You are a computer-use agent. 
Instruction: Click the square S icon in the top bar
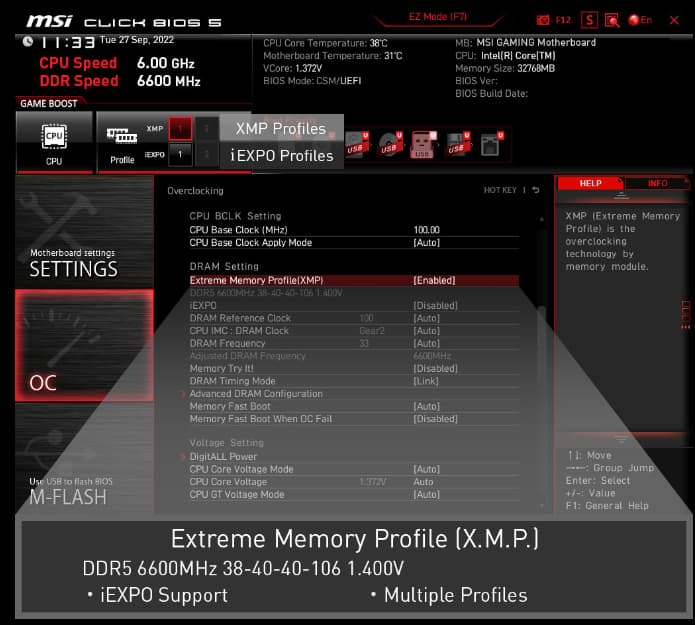[x=590, y=20]
